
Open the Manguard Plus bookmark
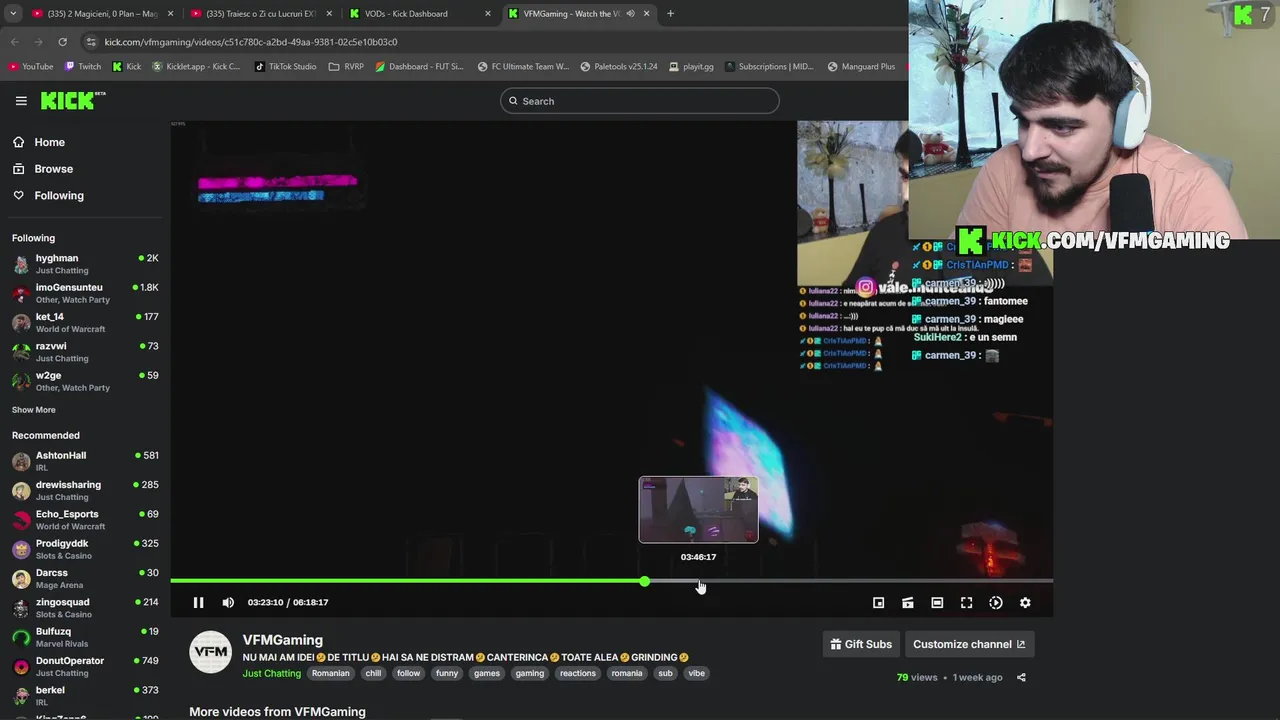(x=861, y=67)
